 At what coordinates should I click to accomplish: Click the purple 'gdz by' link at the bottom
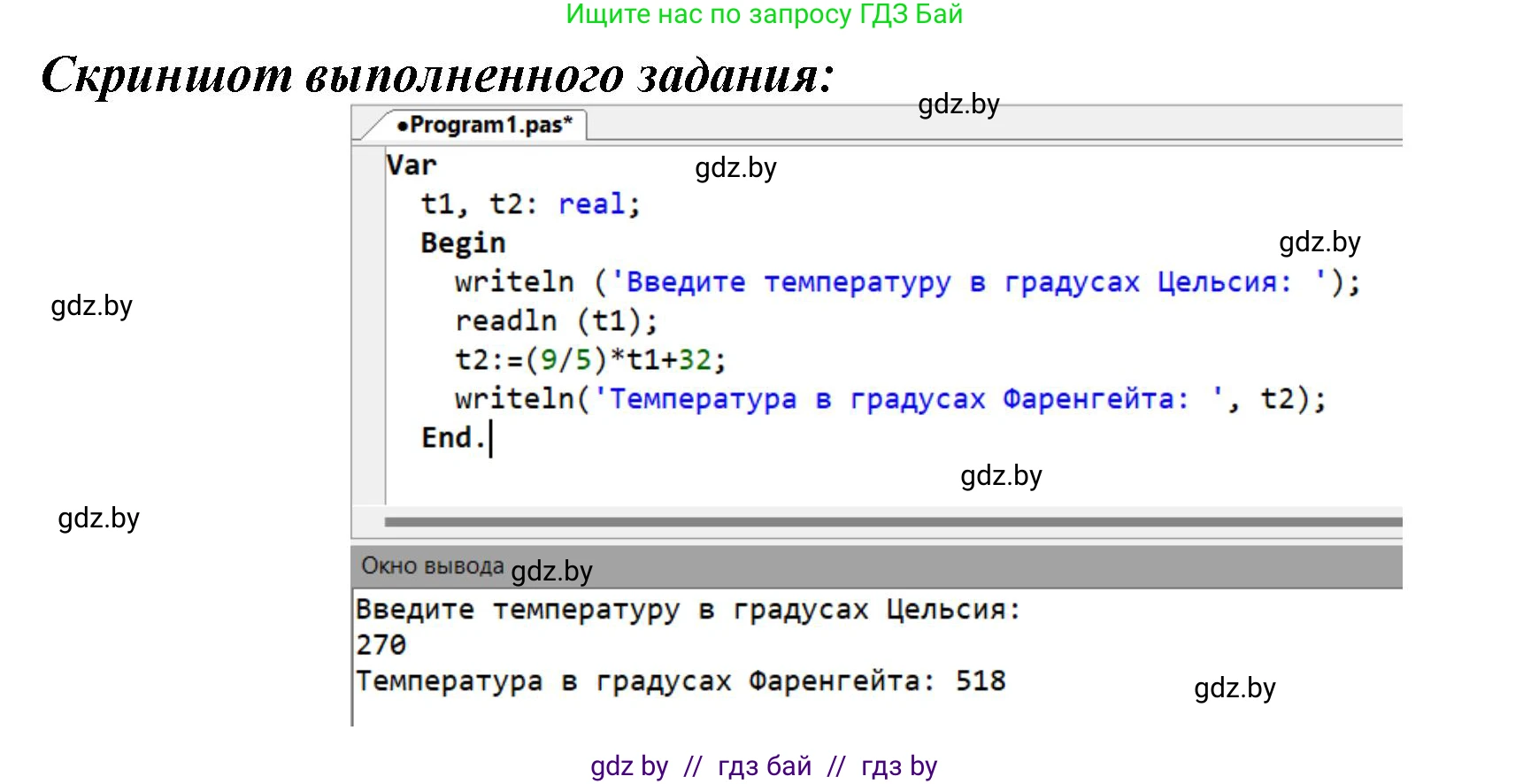[629, 766]
